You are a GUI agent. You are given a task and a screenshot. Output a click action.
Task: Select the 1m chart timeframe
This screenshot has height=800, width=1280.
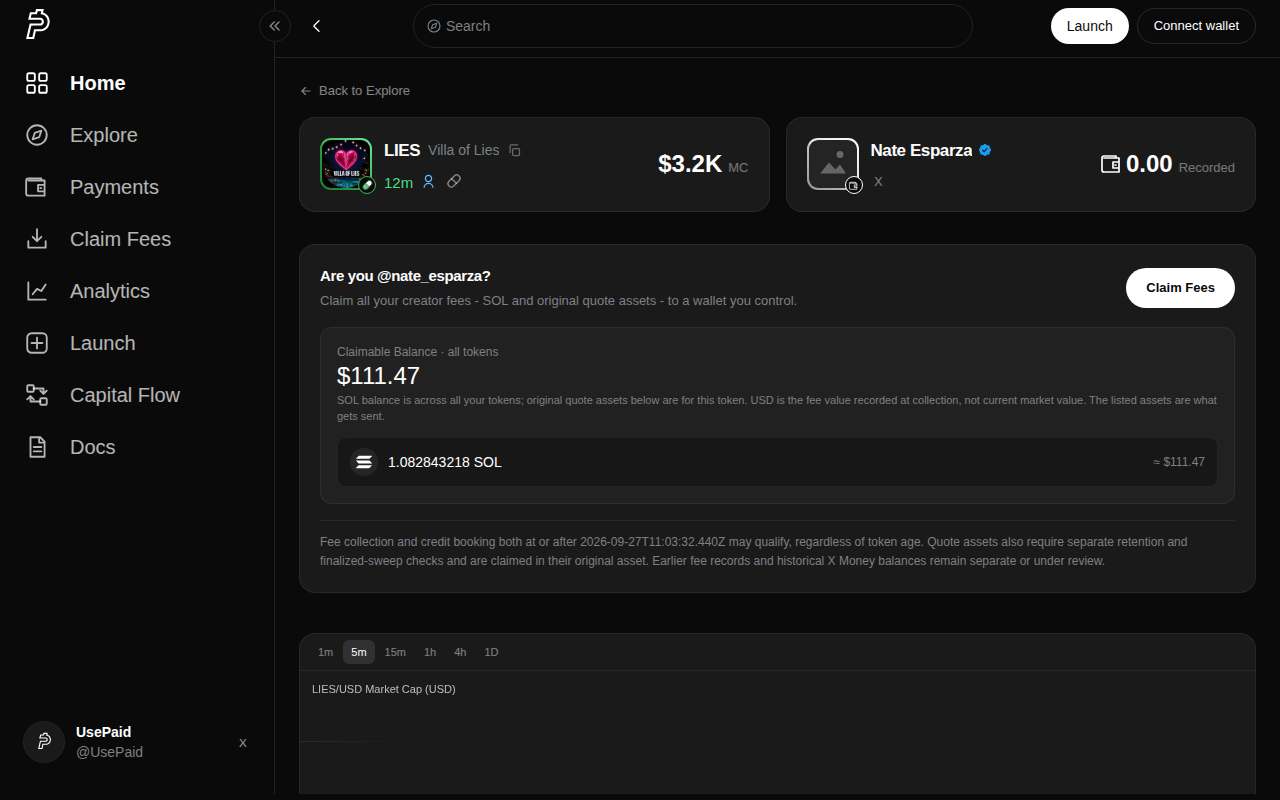coord(325,652)
